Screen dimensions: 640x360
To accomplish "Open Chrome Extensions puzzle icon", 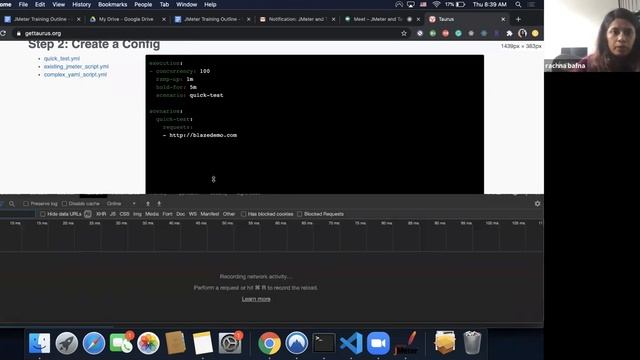I will pyautogui.click(x=509, y=33).
